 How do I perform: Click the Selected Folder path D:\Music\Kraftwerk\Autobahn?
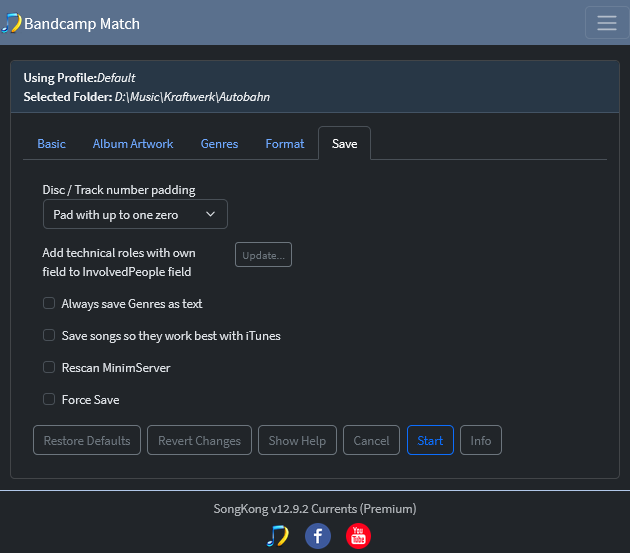tap(192, 97)
